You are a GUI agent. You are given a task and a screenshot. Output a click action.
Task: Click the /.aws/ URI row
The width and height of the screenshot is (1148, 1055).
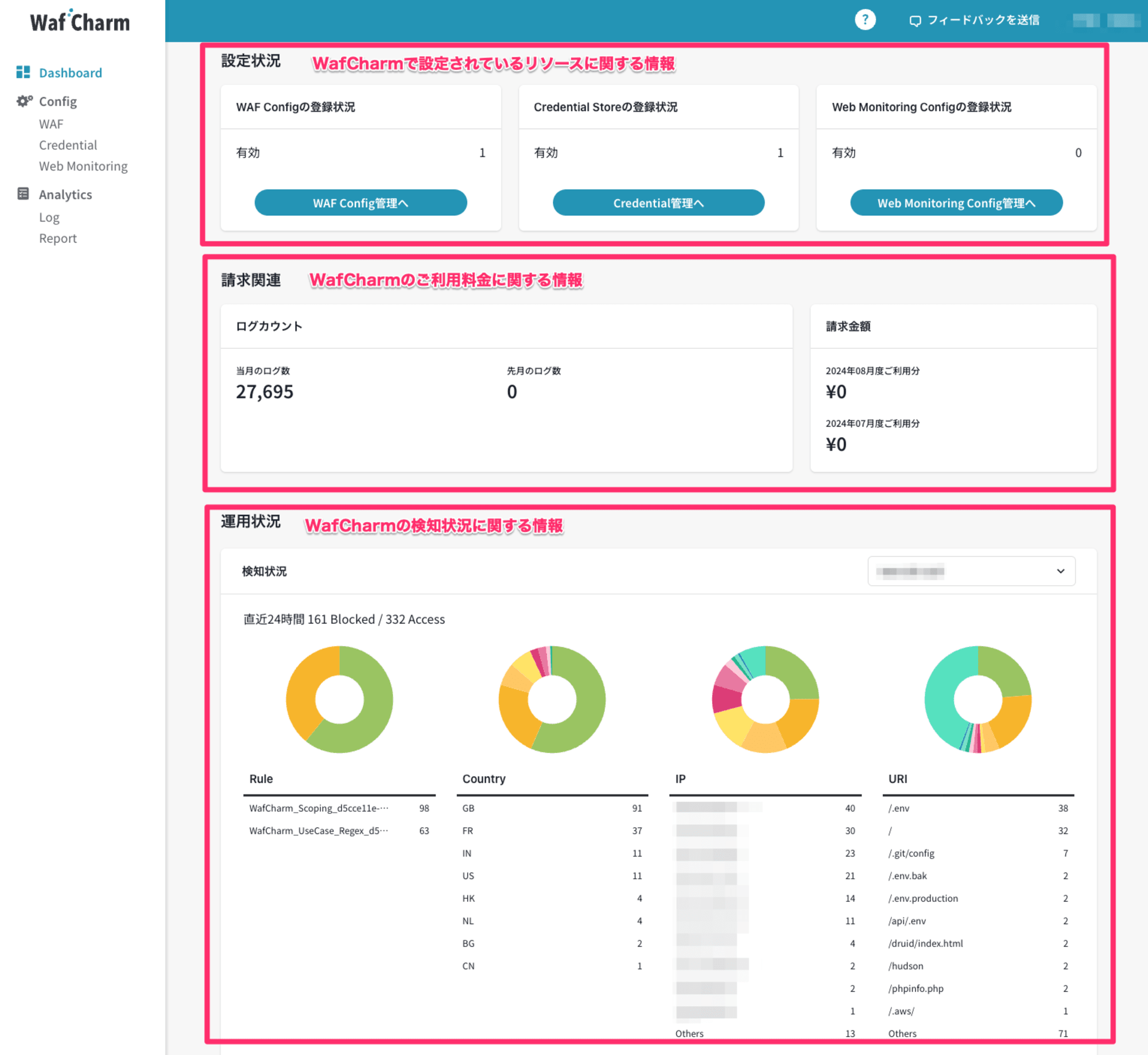978,1011
